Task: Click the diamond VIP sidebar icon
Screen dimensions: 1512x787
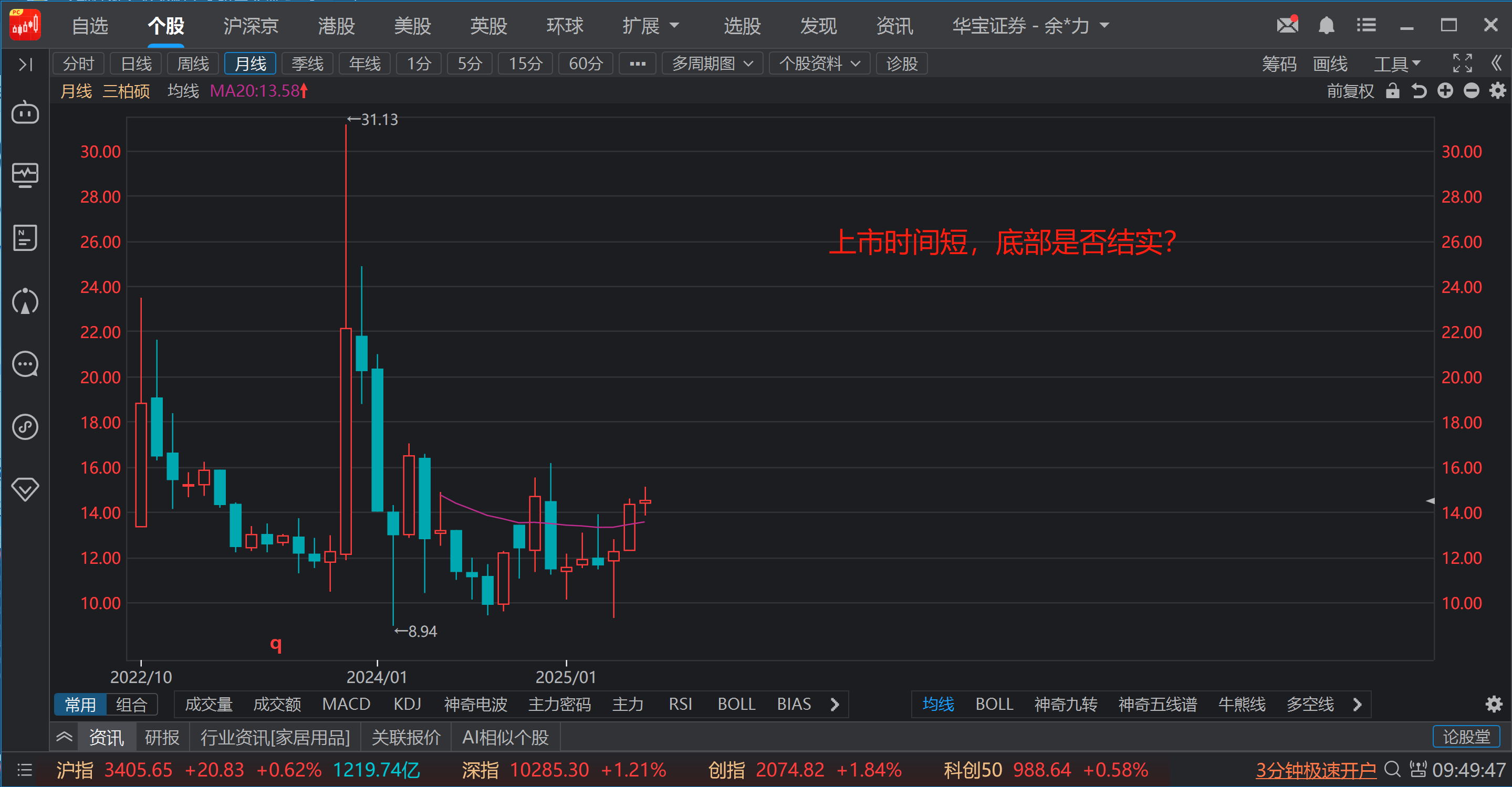Action: coord(25,489)
